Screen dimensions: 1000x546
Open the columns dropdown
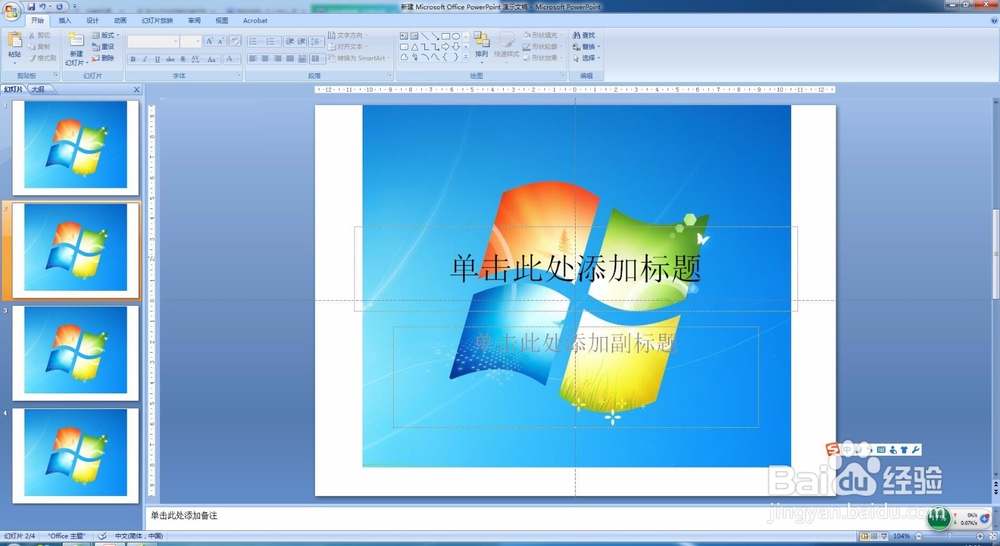click(x=317, y=59)
